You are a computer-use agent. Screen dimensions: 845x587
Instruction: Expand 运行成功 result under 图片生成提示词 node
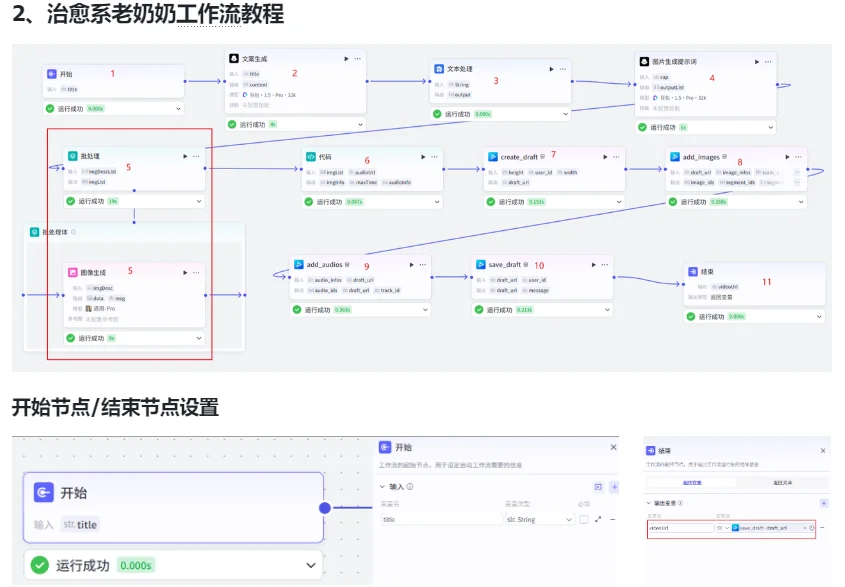(x=771, y=127)
